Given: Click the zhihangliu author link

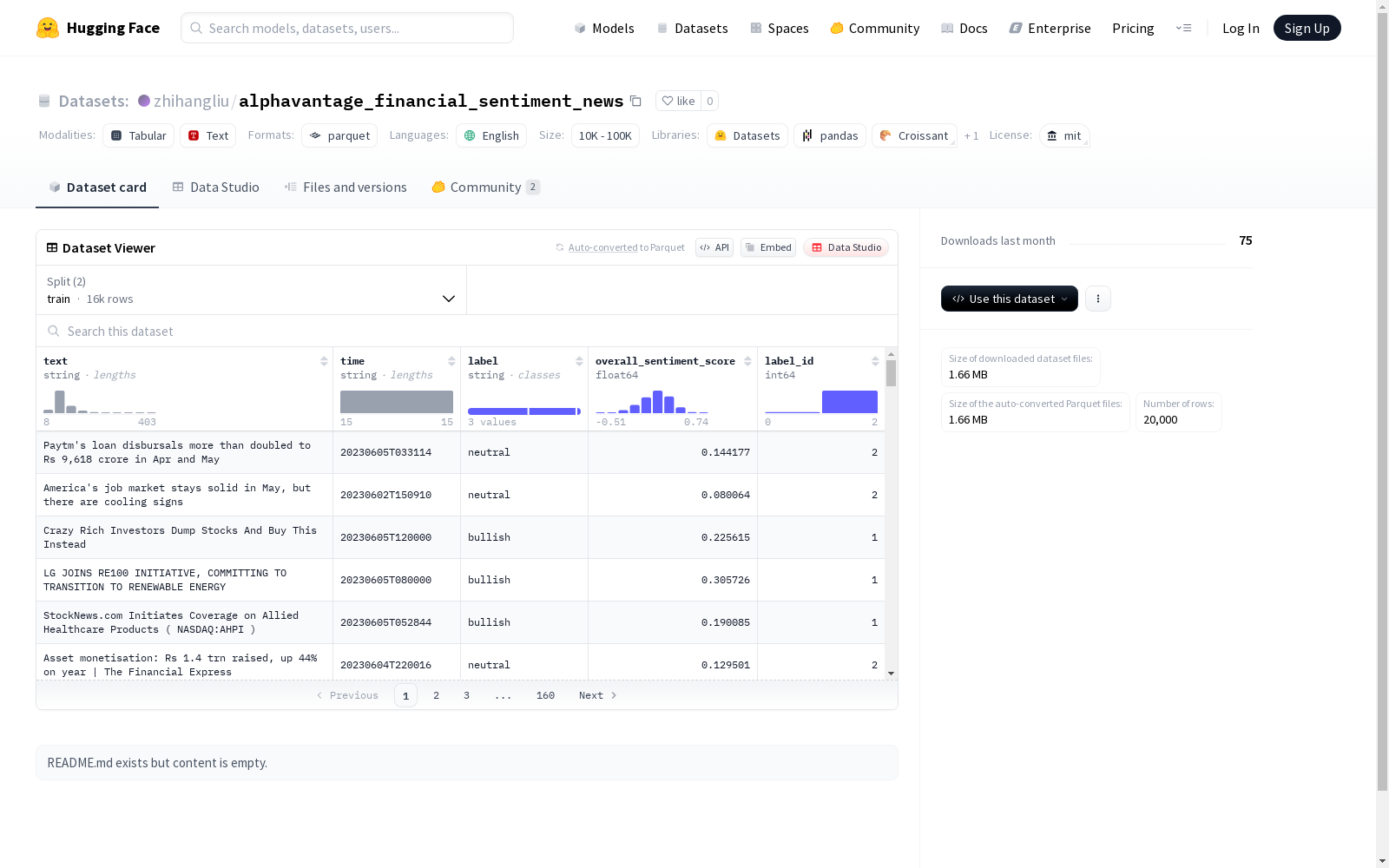Looking at the screenshot, I should (191, 101).
